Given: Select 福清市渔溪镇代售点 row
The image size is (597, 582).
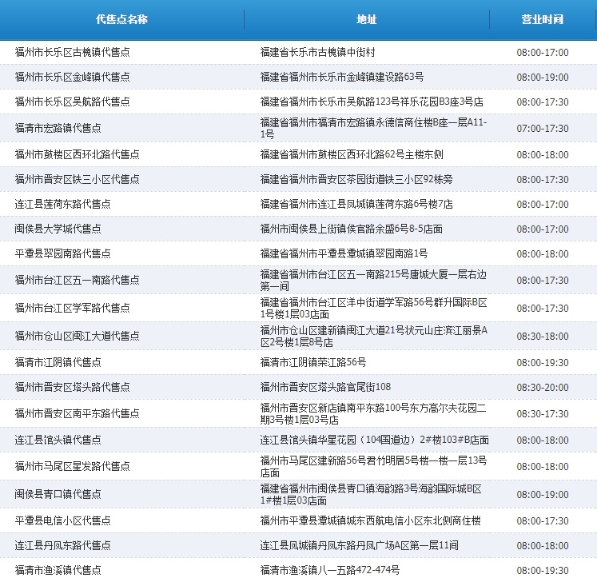Looking at the screenshot, I should coord(298,570).
